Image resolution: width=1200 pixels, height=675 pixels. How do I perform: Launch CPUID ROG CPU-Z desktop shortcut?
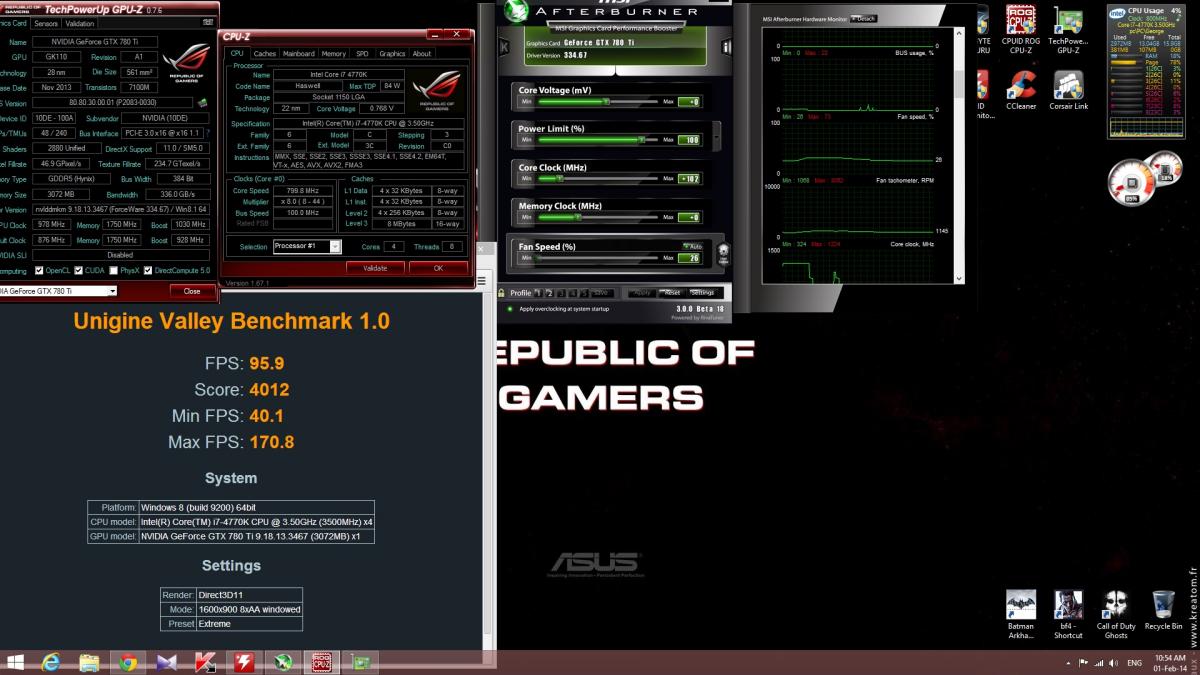tap(1021, 30)
